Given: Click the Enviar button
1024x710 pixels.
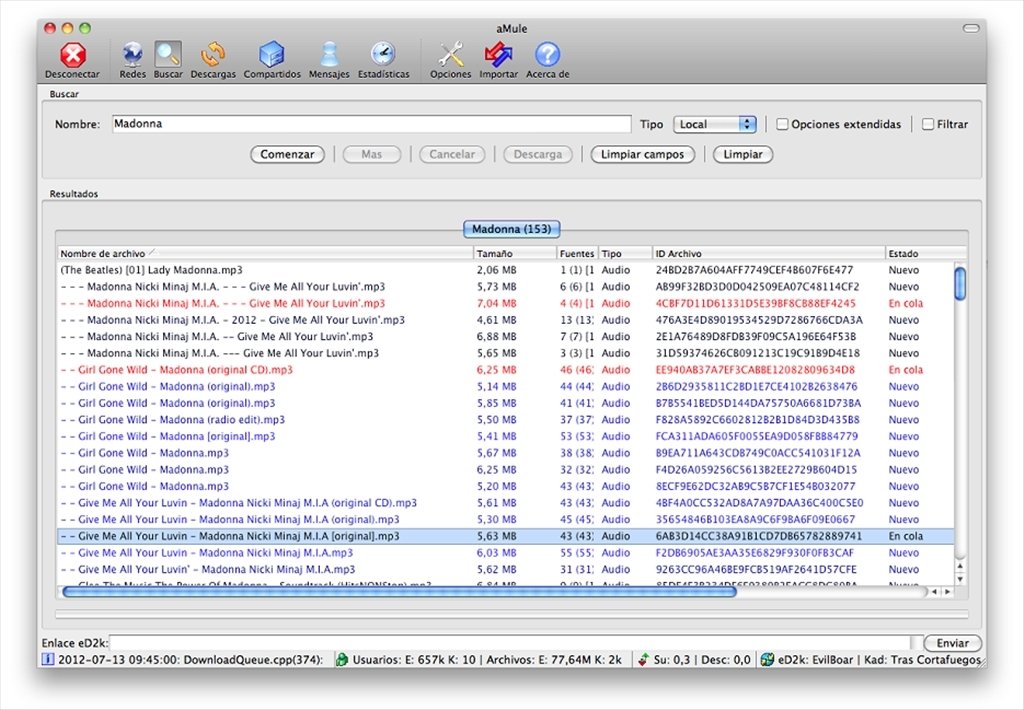Looking at the screenshot, I should [953, 643].
